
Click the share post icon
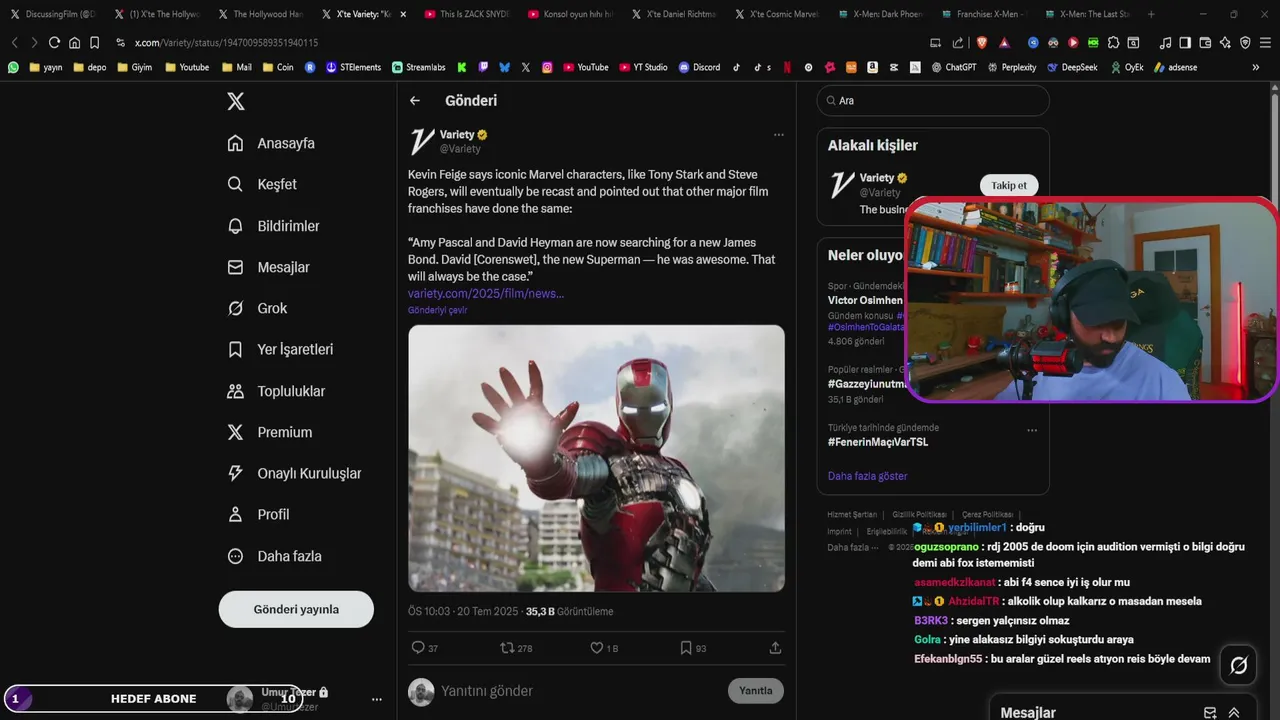(x=775, y=648)
